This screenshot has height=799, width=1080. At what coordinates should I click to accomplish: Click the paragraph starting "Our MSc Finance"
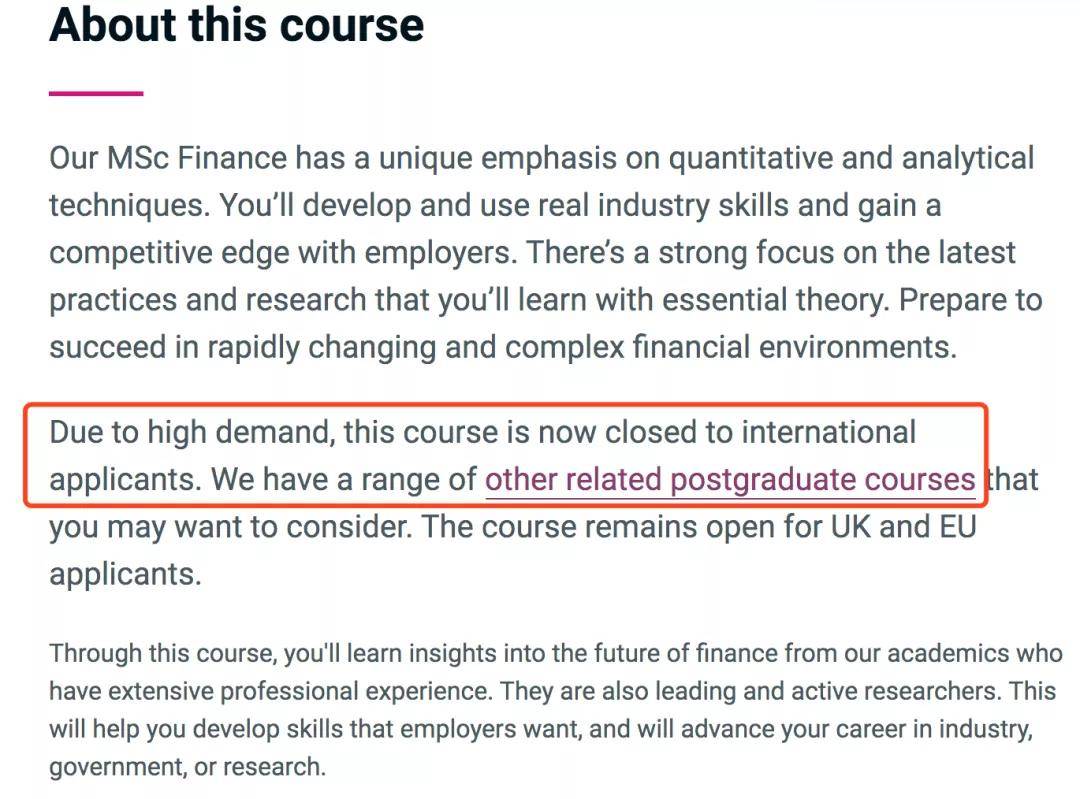coord(540,253)
